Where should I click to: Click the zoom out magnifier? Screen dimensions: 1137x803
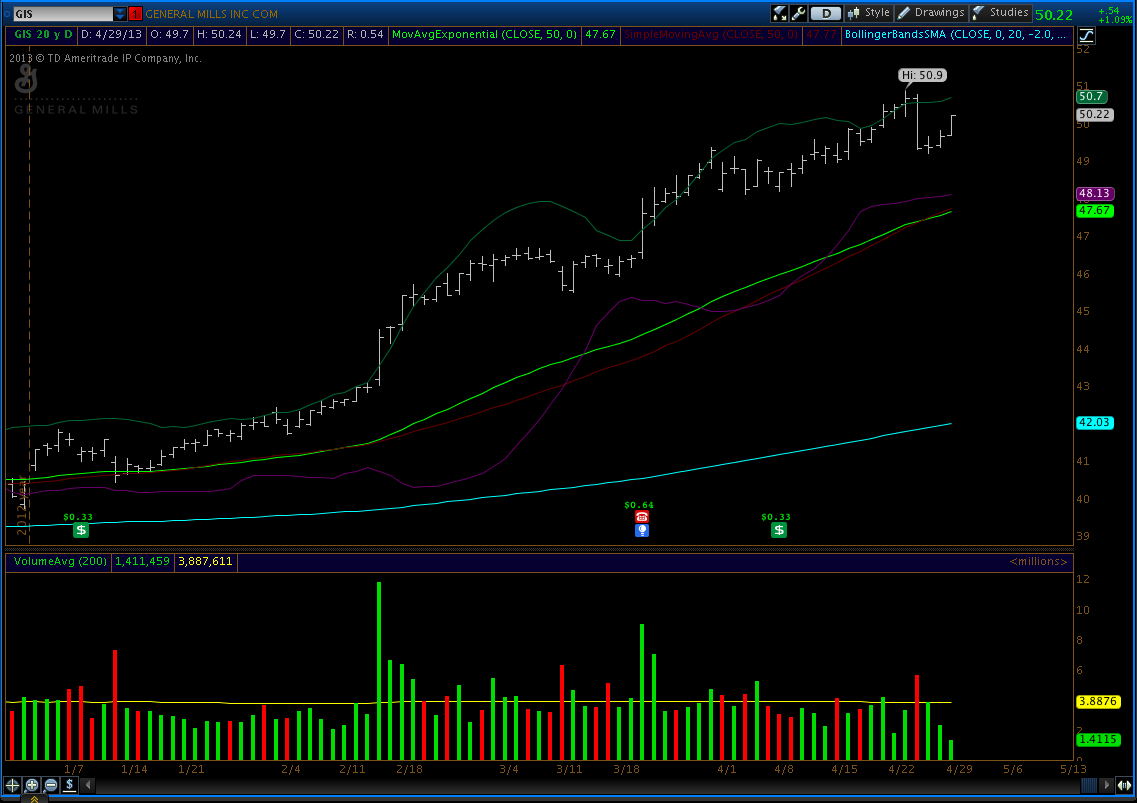point(51,785)
